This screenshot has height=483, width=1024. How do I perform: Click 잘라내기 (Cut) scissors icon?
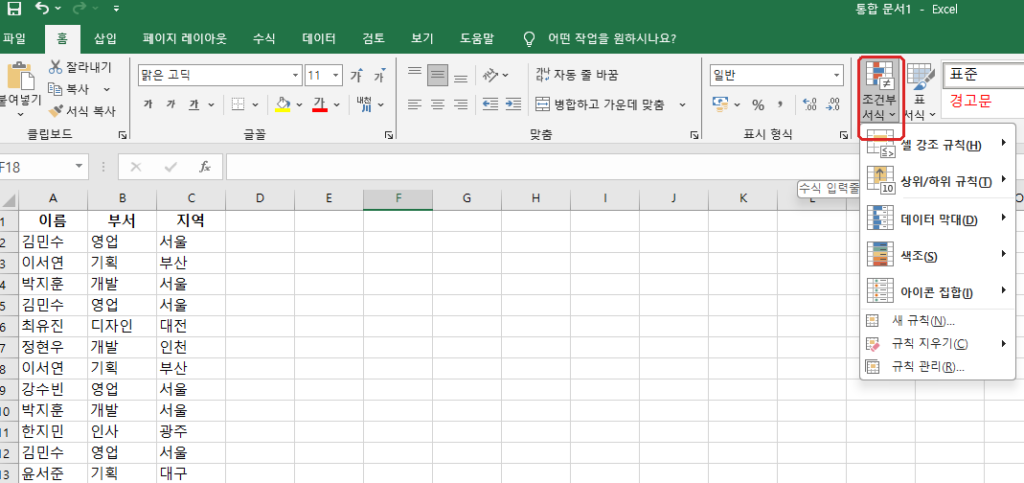56,67
